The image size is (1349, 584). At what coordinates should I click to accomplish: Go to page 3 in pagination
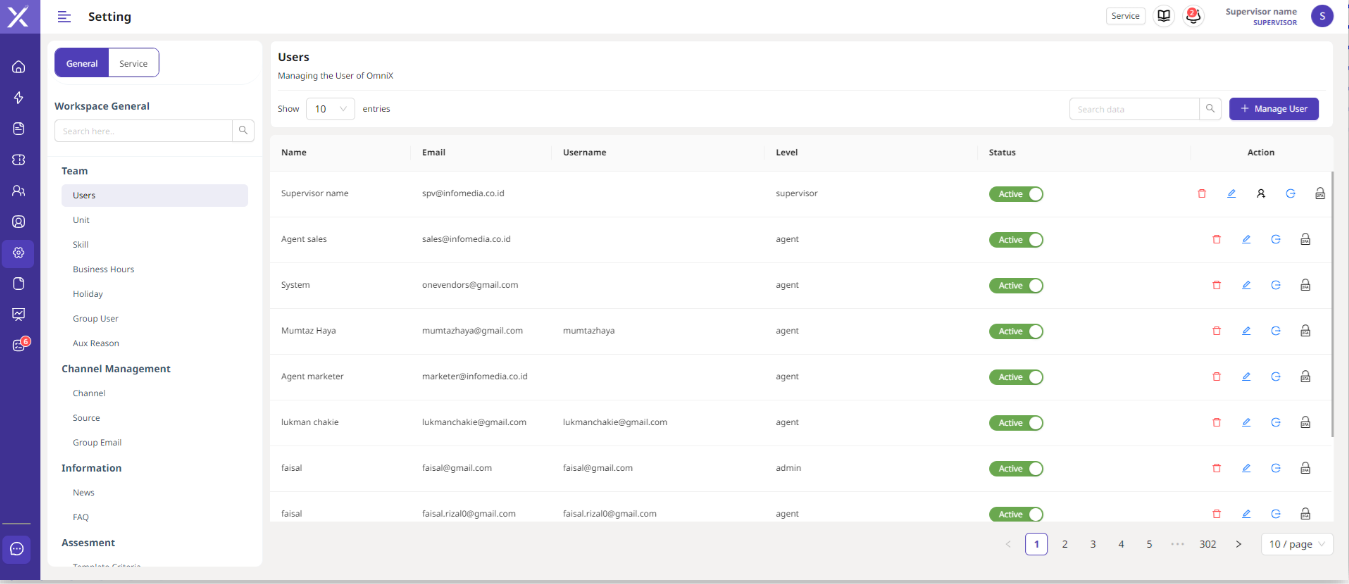[x=1093, y=544]
